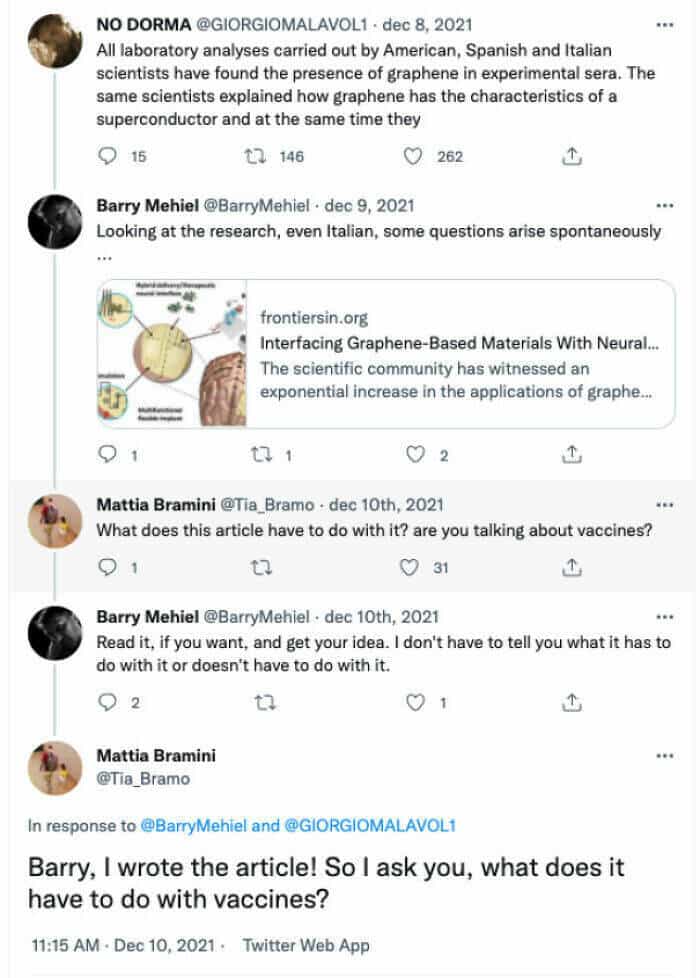The height and width of the screenshot is (978, 700).
Task: Open more options on NO DORMA's tweet
Action: (x=665, y=22)
